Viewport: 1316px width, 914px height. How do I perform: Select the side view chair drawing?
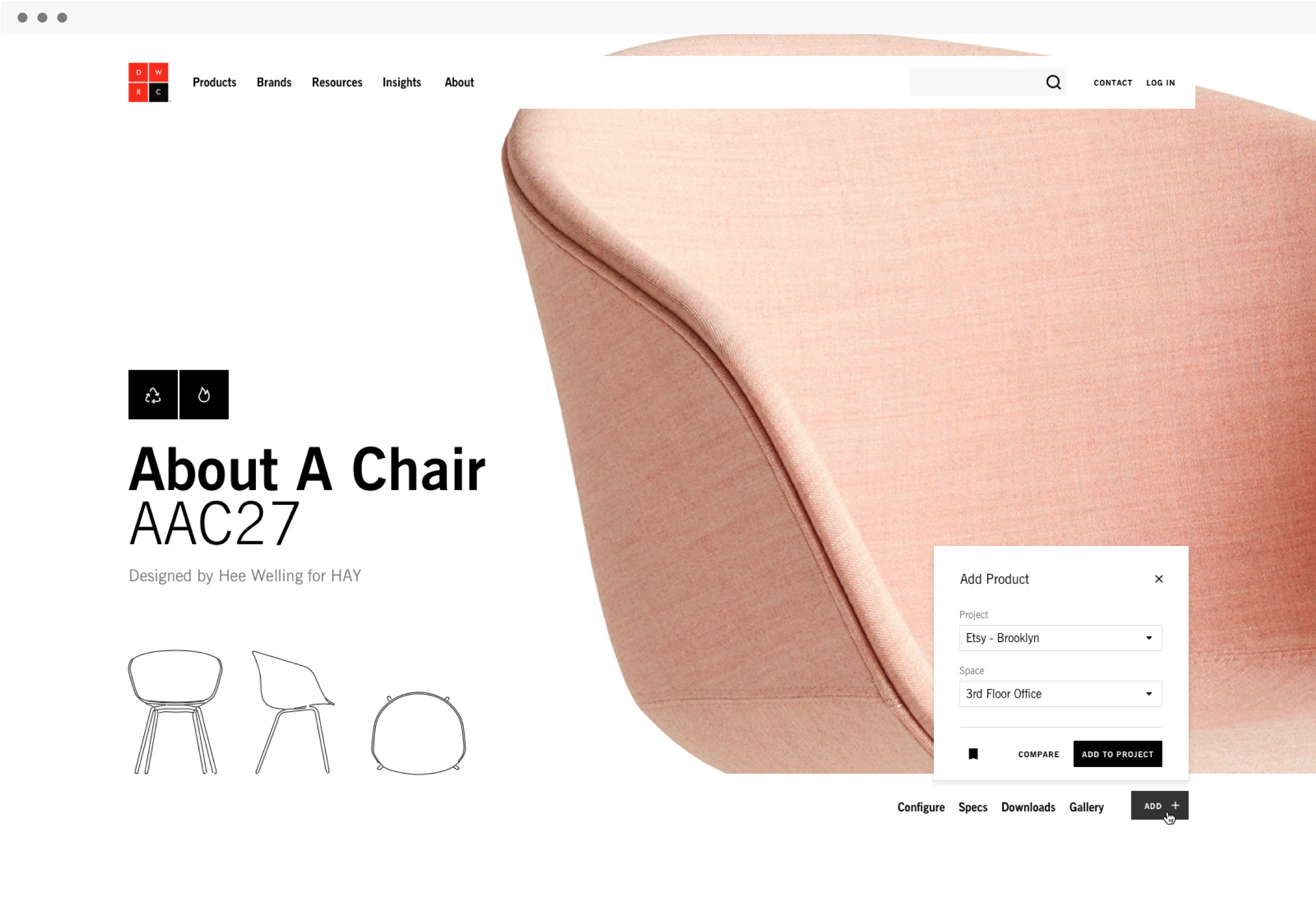coord(293,712)
